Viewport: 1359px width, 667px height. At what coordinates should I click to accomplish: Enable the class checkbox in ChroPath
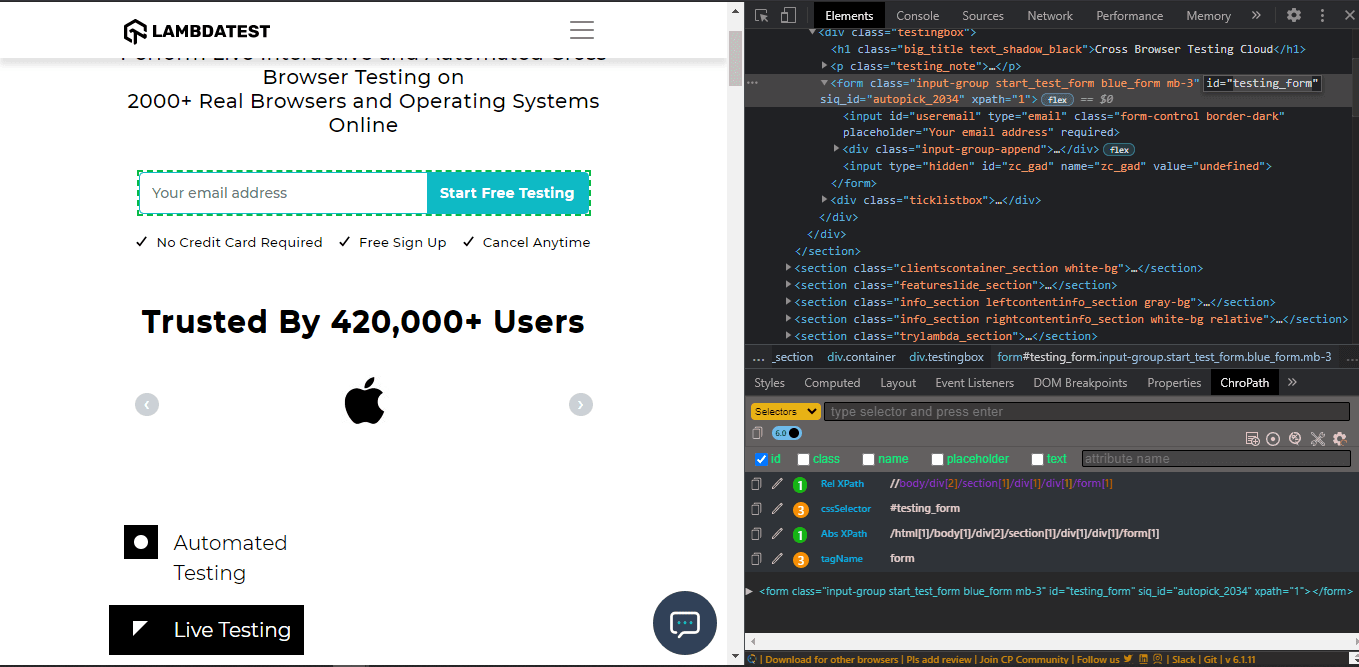(803, 458)
